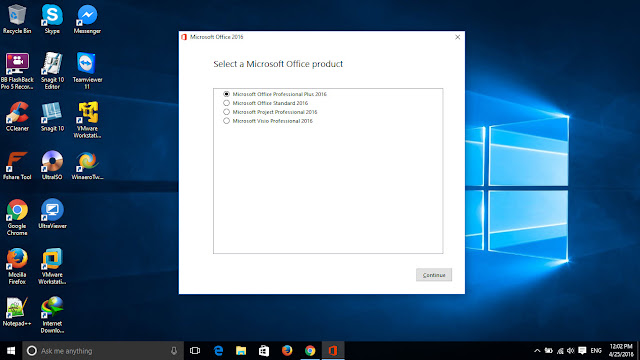Click the Mozilla Firefox desktop shortcut
Image resolution: width=640 pixels, height=360 pixels.
[17, 266]
